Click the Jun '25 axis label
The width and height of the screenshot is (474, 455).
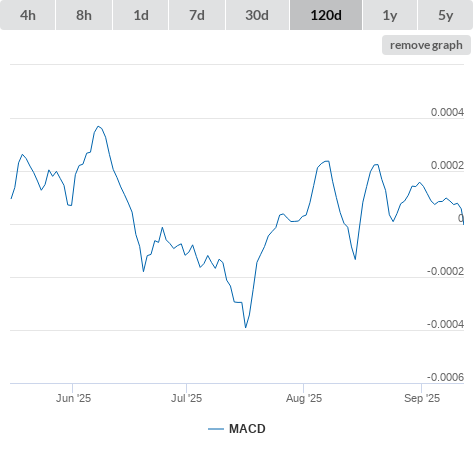pos(73,398)
